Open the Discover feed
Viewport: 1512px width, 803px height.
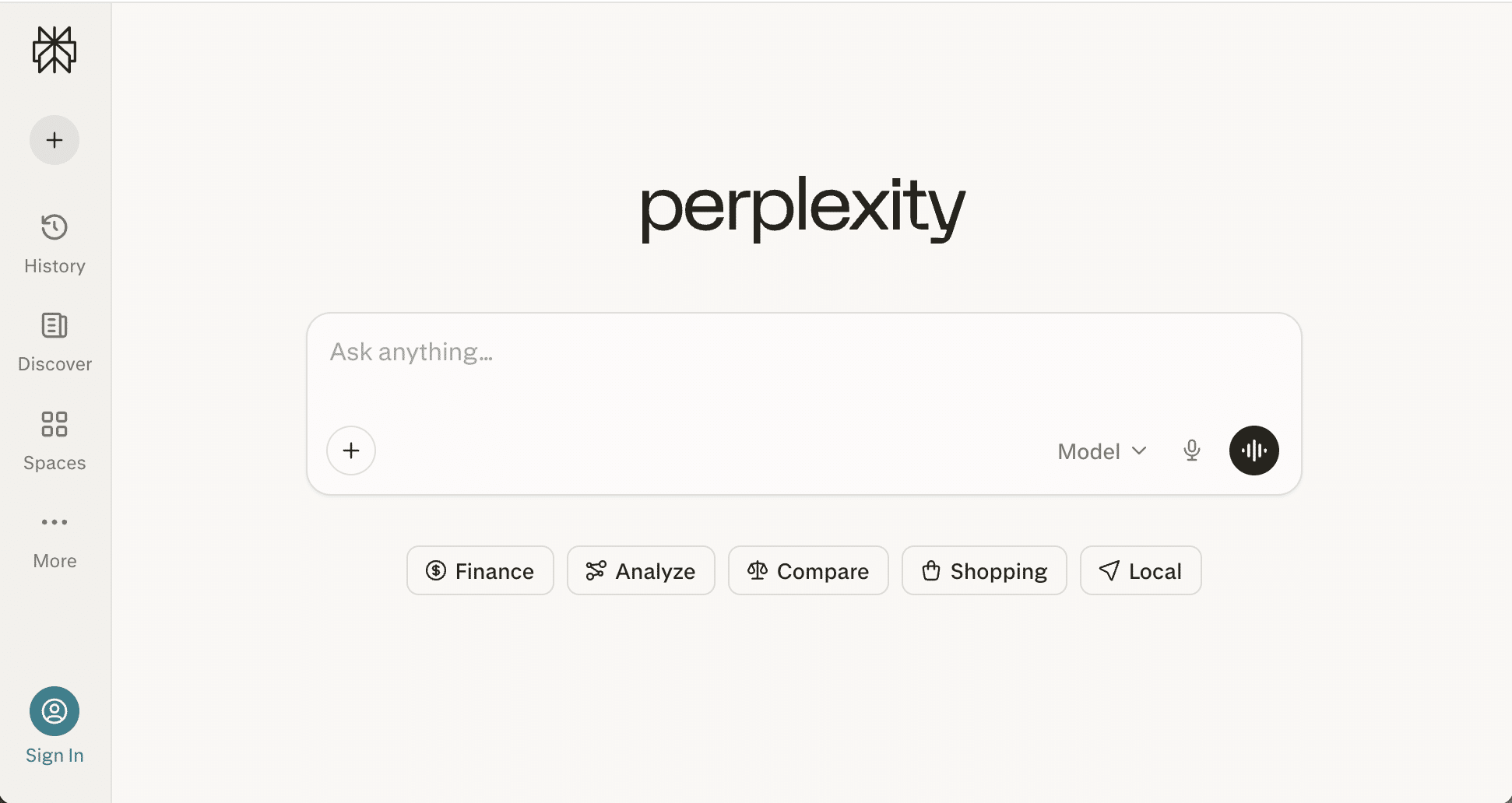pos(54,340)
